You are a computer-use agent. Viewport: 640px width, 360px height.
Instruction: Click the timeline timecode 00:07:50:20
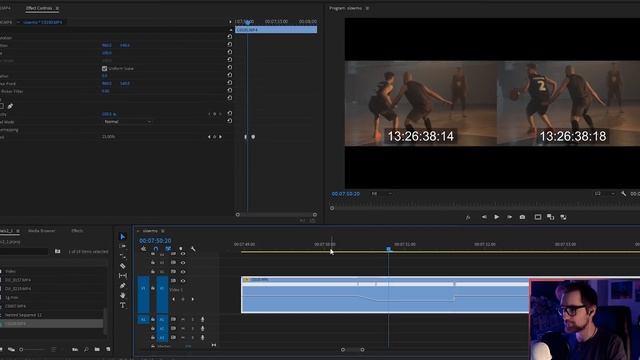[155, 241]
